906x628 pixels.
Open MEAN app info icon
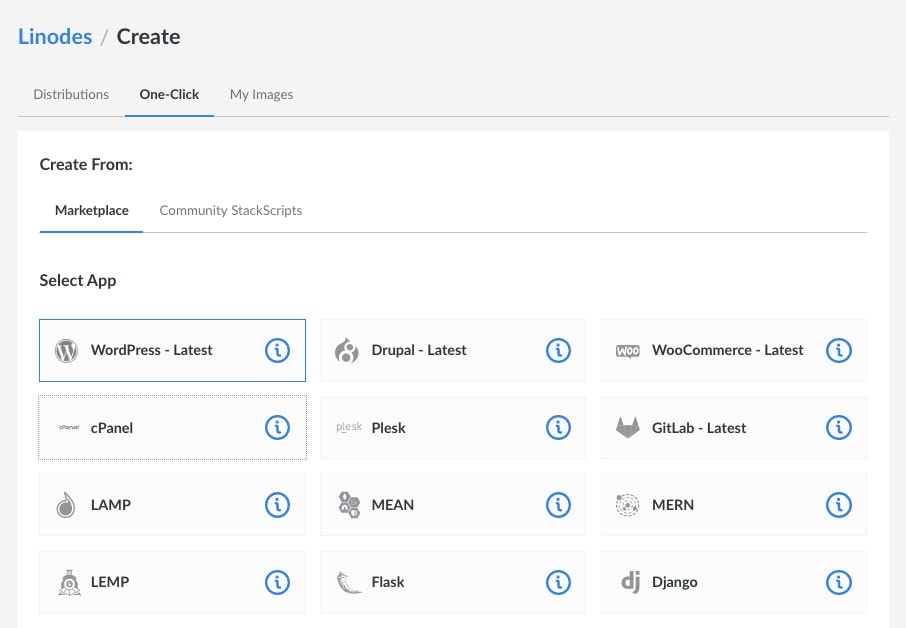click(x=558, y=505)
